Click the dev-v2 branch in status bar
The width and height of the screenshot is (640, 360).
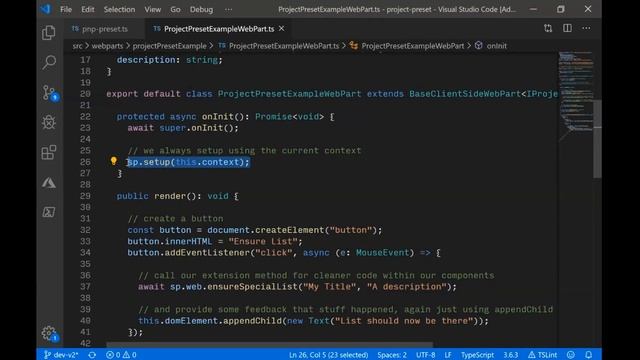61,355
